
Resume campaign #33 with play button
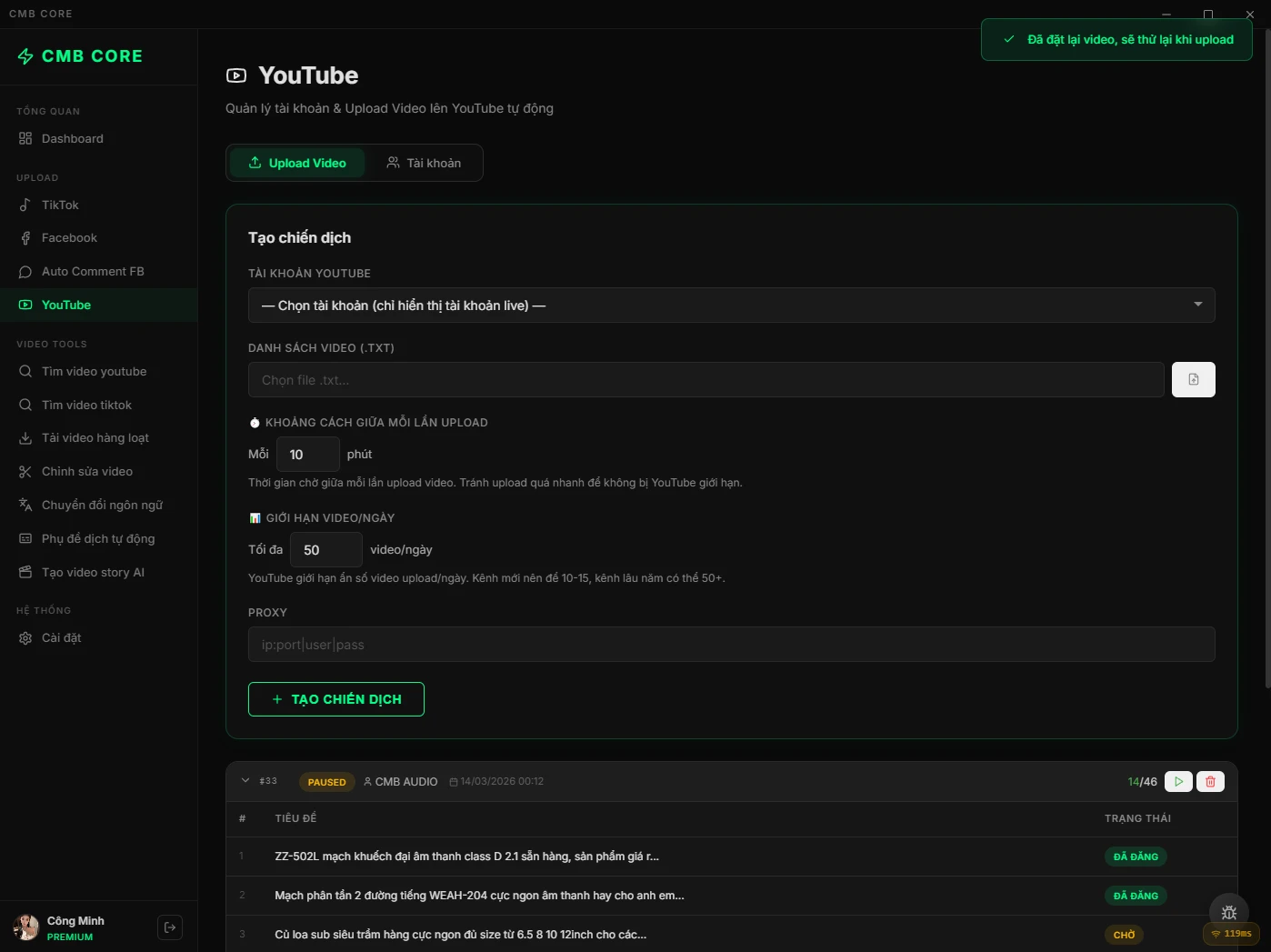(1178, 782)
